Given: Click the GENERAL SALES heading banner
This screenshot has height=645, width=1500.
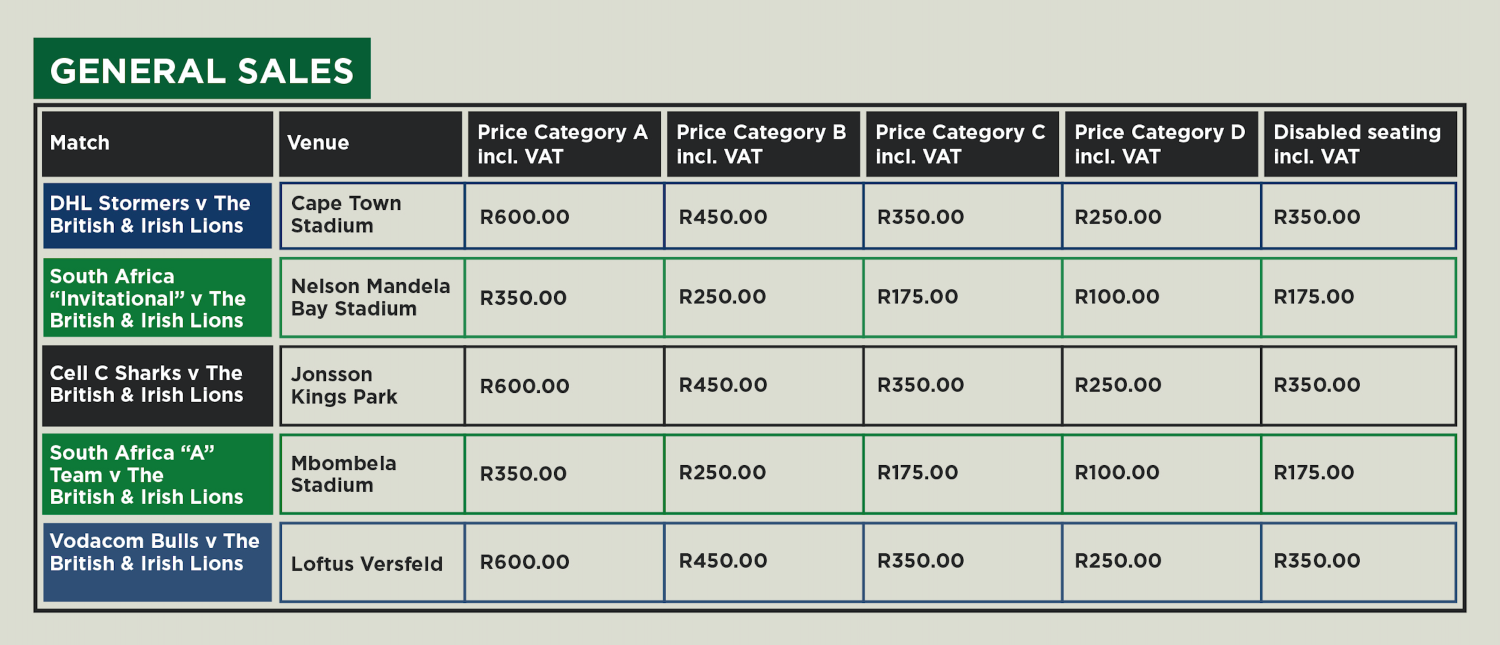Looking at the screenshot, I should pyautogui.click(x=202, y=69).
